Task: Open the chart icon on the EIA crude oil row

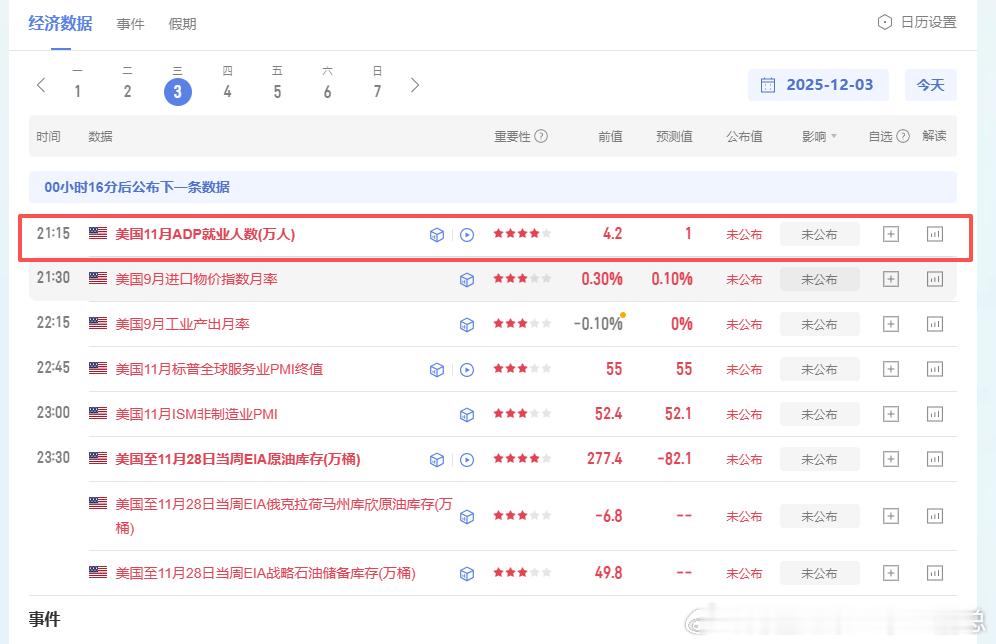Action: click(x=934, y=458)
